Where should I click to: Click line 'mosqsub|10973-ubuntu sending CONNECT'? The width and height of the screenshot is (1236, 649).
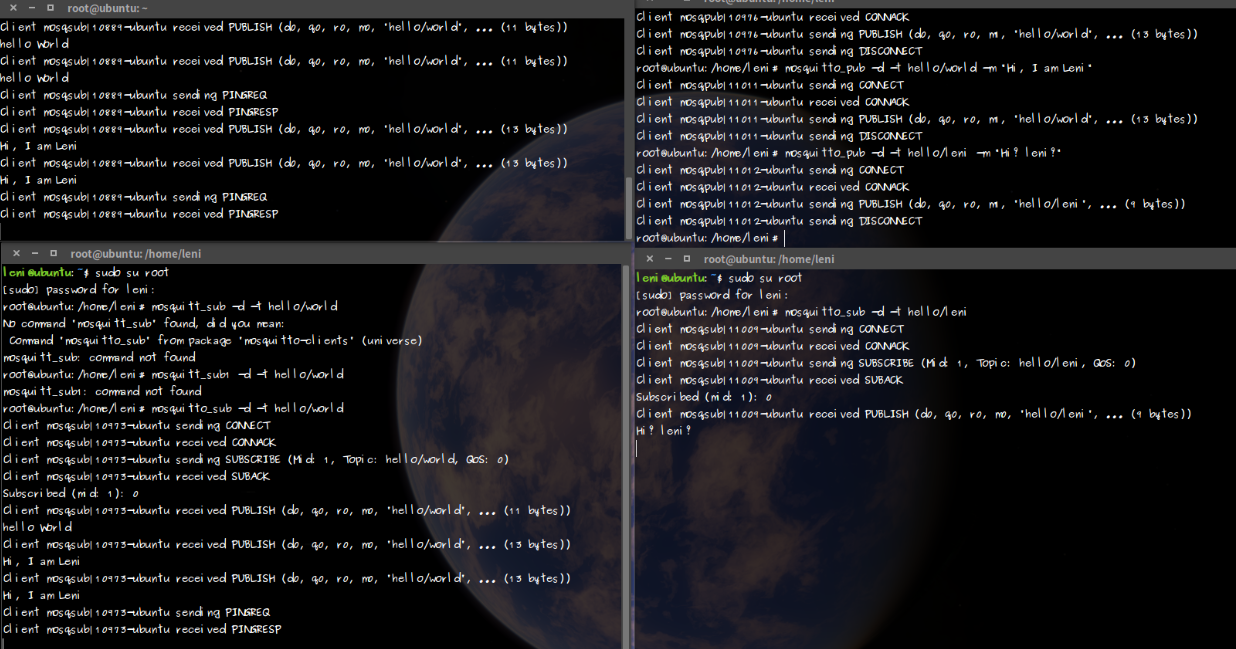tap(136, 425)
